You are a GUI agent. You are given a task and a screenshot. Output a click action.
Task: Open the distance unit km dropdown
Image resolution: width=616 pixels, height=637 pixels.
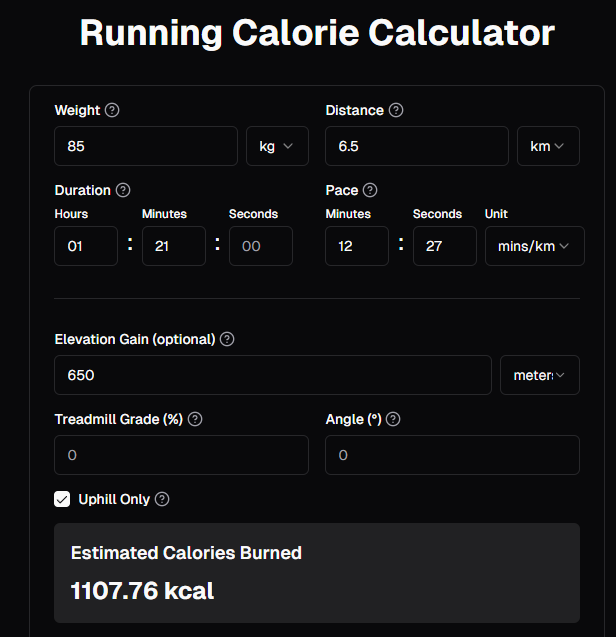point(548,146)
